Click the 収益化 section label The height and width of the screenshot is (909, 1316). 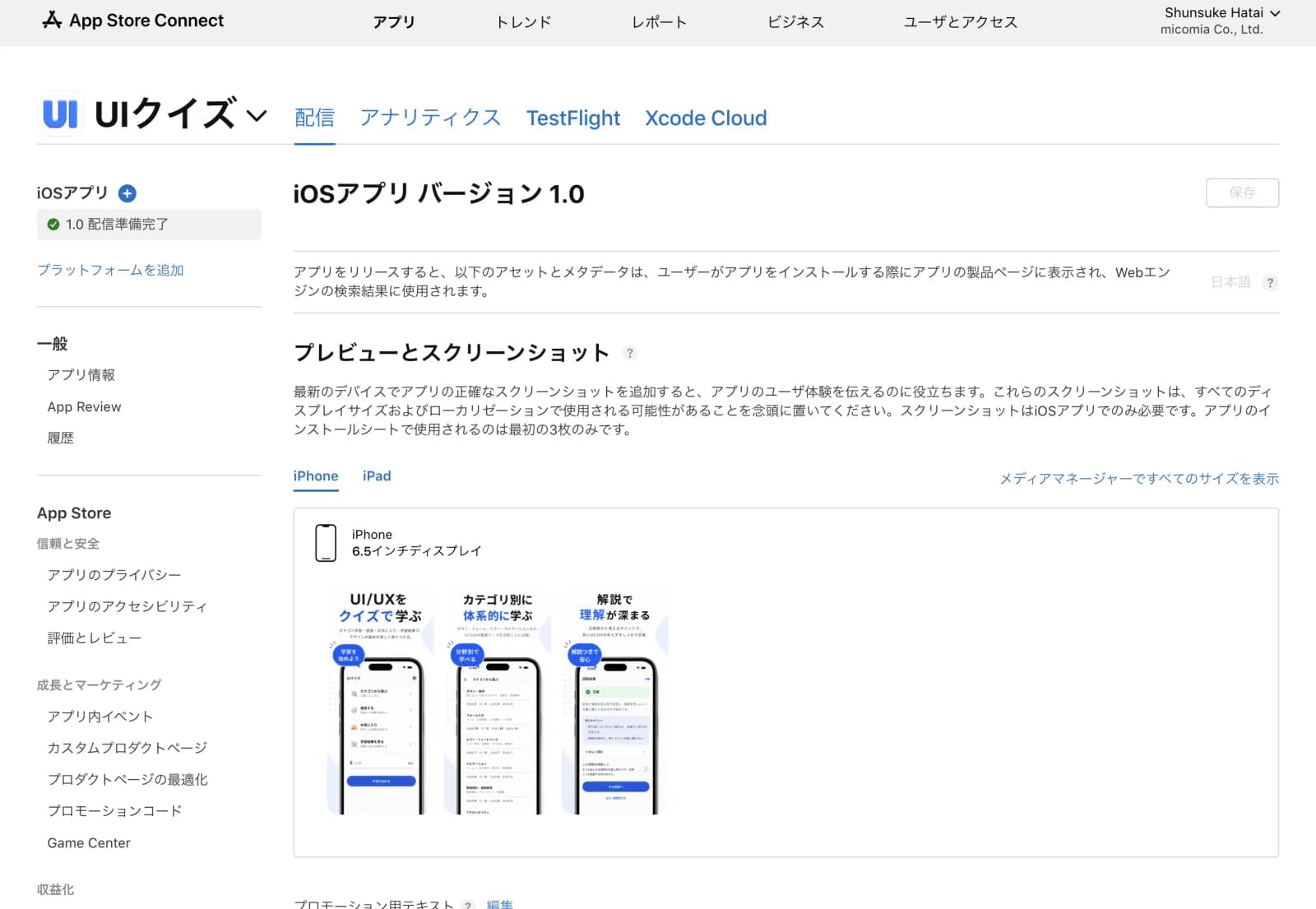click(56, 890)
